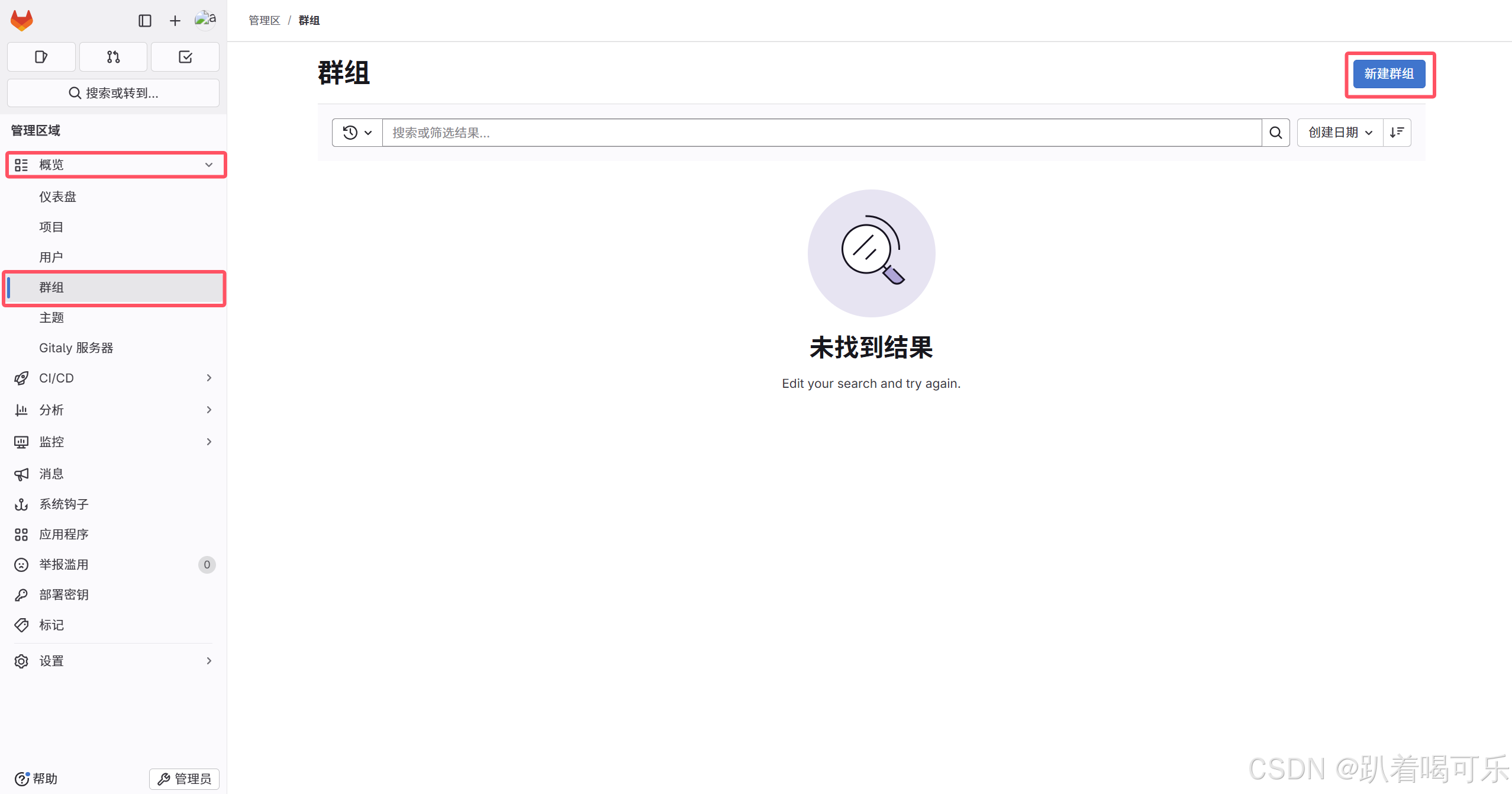Open the 创建日期 sort dropdown
This screenshot has width=1512, height=794.
[1340, 133]
